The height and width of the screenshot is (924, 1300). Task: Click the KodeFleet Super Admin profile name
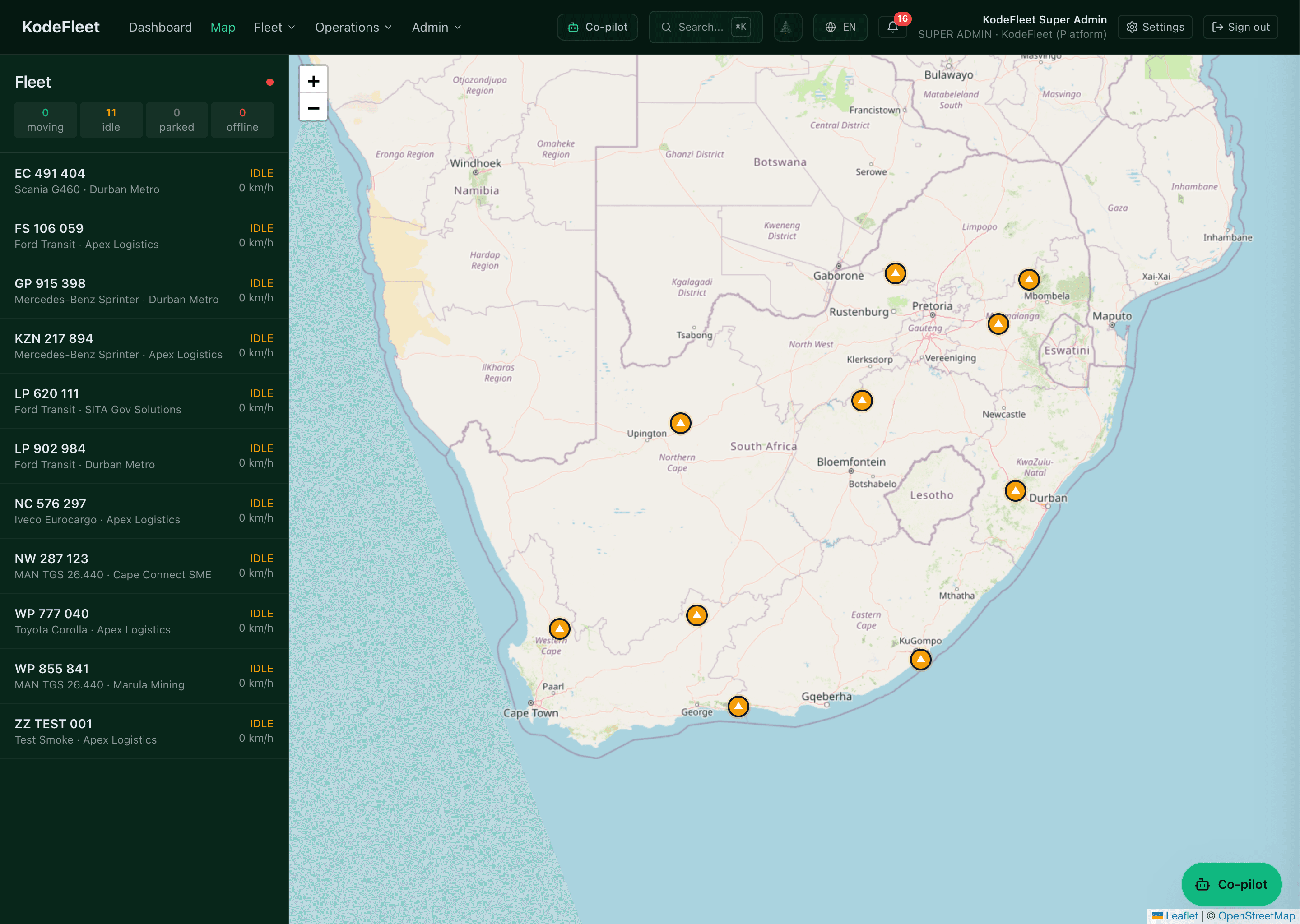(x=1045, y=19)
